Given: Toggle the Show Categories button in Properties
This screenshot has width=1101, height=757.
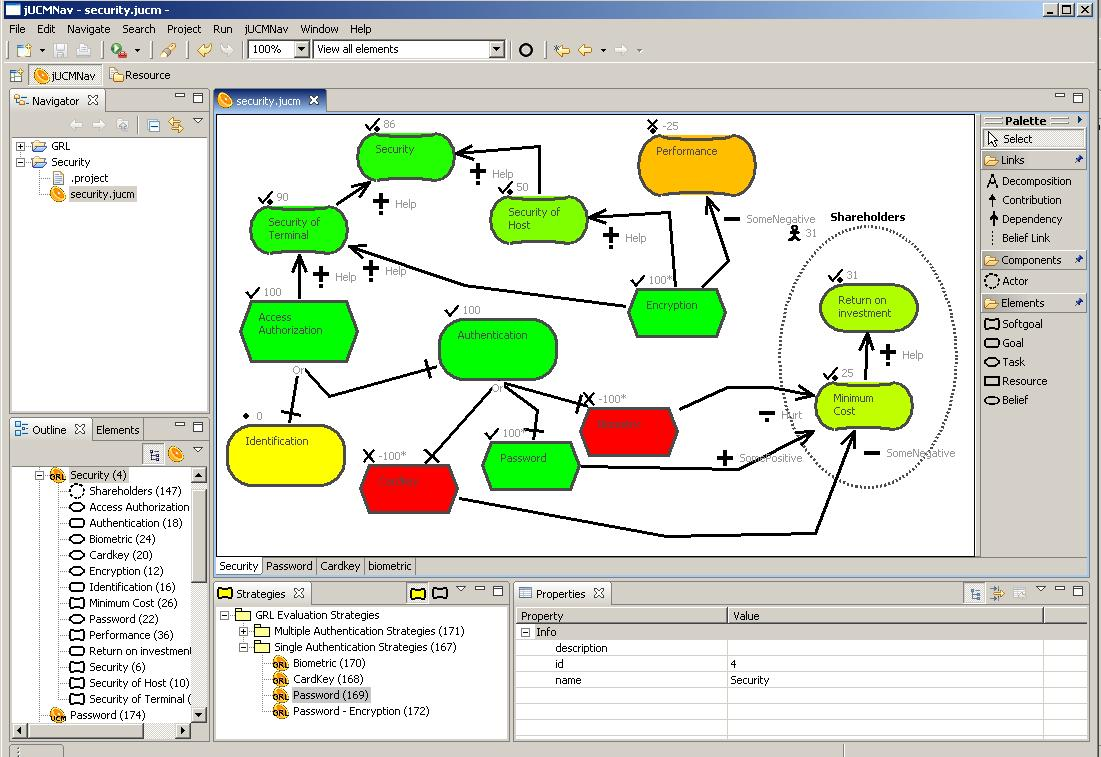Looking at the screenshot, I should pyautogui.click(x=975, y=594).
